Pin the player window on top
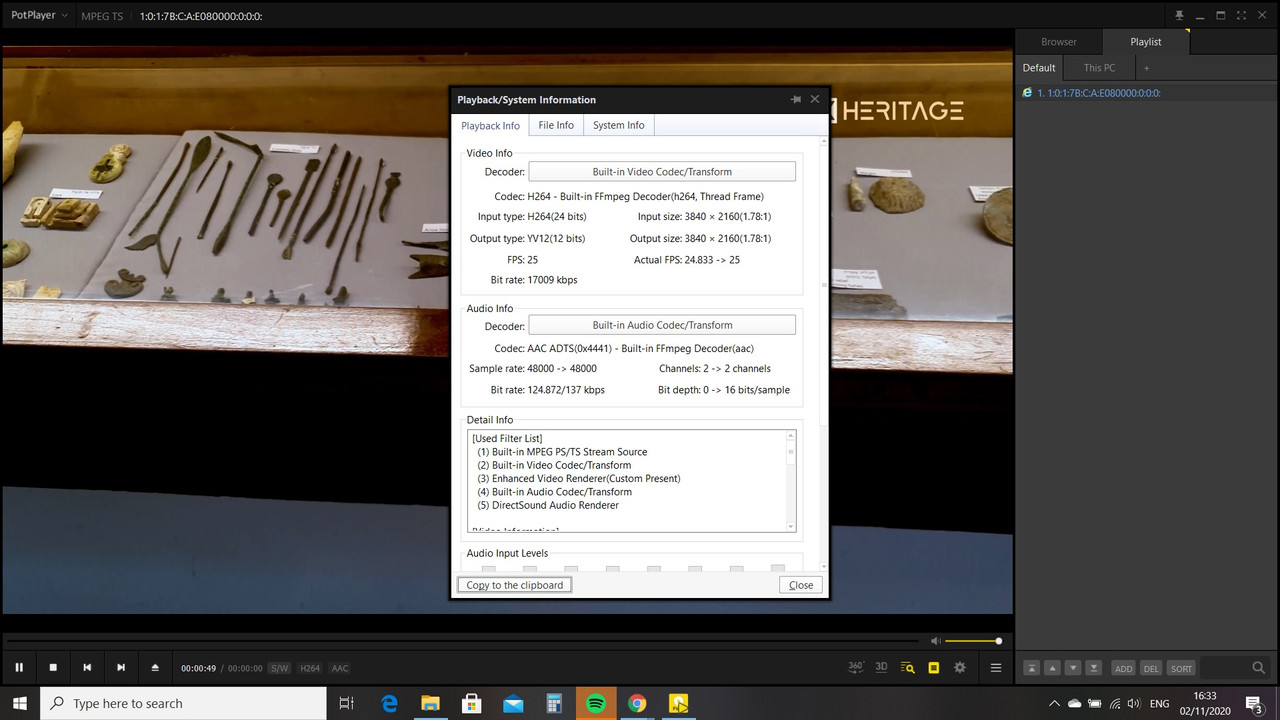The image size is (1280, 720). (x=1180, y=15)
